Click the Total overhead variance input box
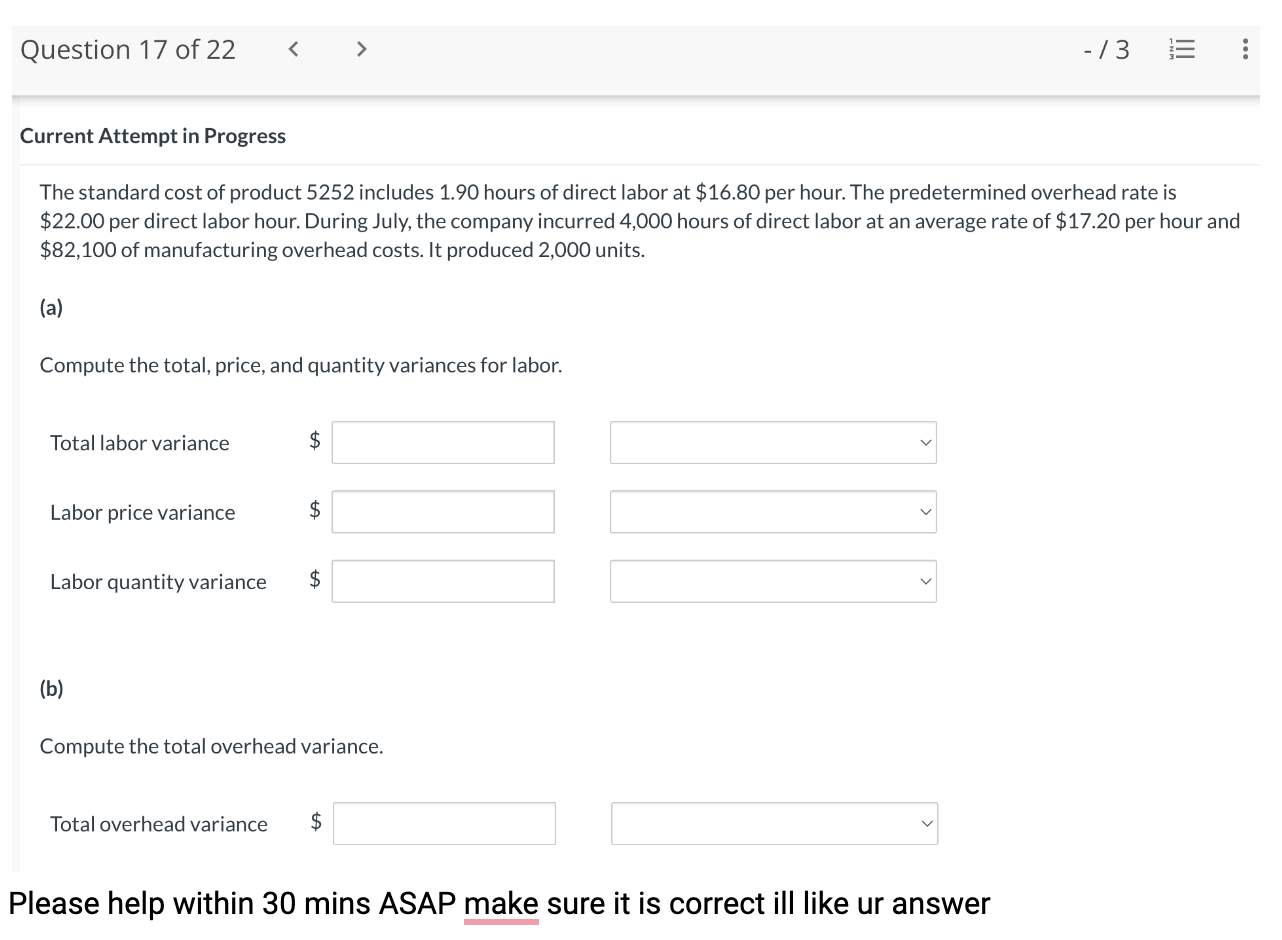Screen dimensions: 1282x940 tap(444, 823)
